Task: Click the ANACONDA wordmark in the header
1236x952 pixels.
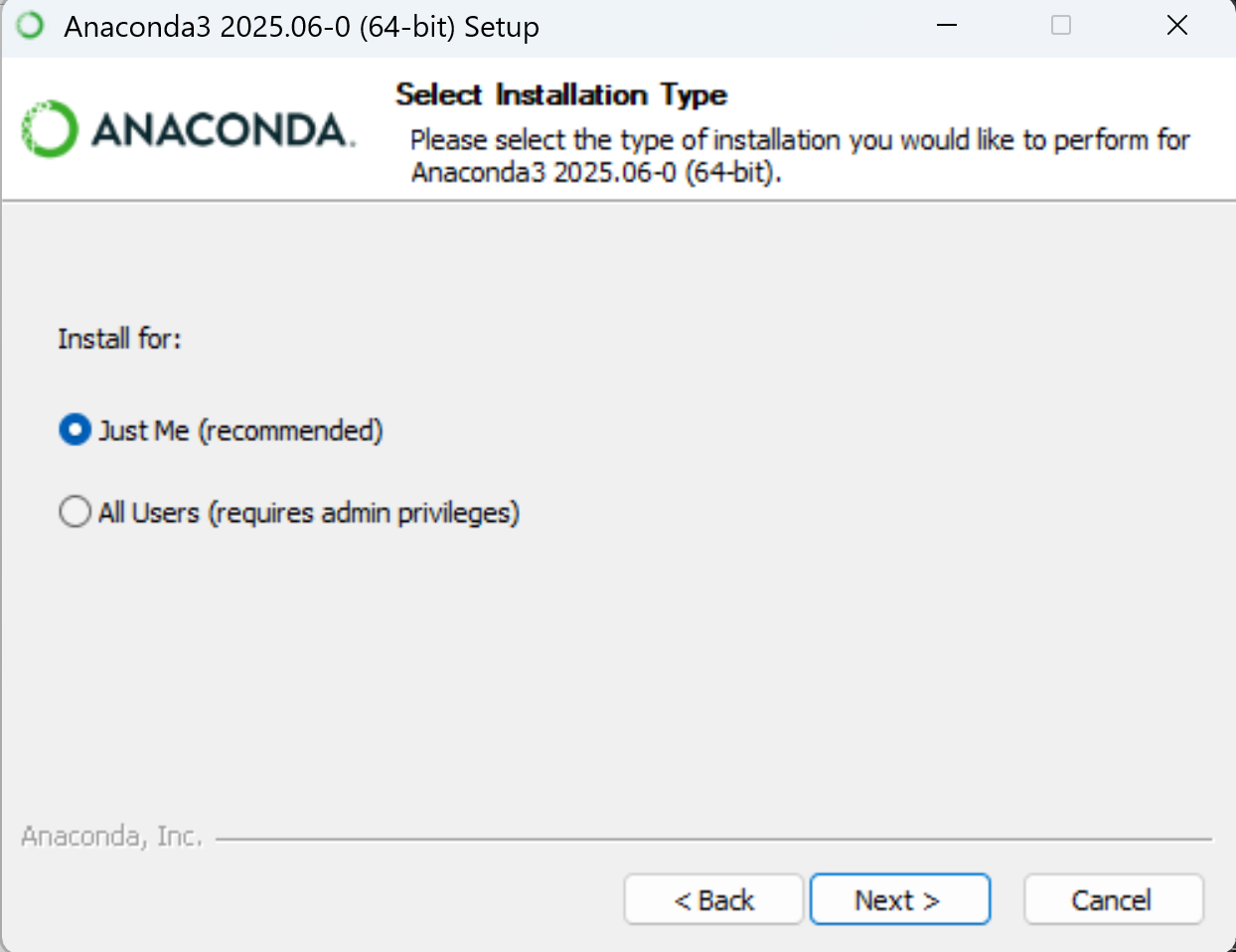Action: (222, 130)
